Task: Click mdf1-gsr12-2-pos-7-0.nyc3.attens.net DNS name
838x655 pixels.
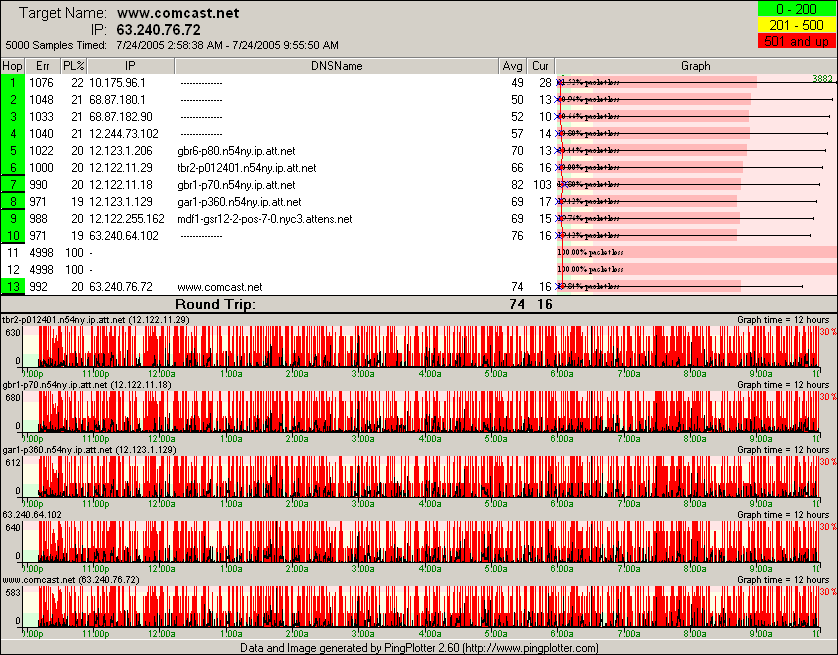Action: tap(265, 219)
